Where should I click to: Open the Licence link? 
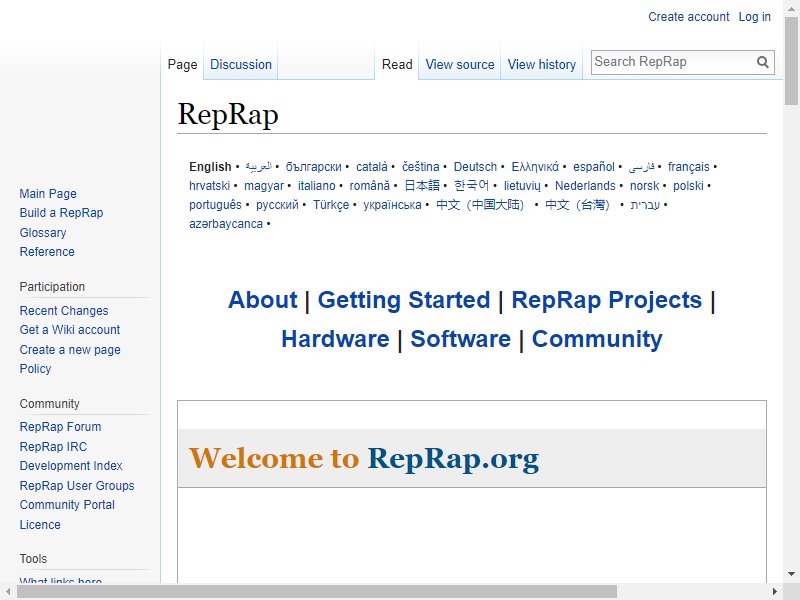pyautogui.click(x=40, y=524)
